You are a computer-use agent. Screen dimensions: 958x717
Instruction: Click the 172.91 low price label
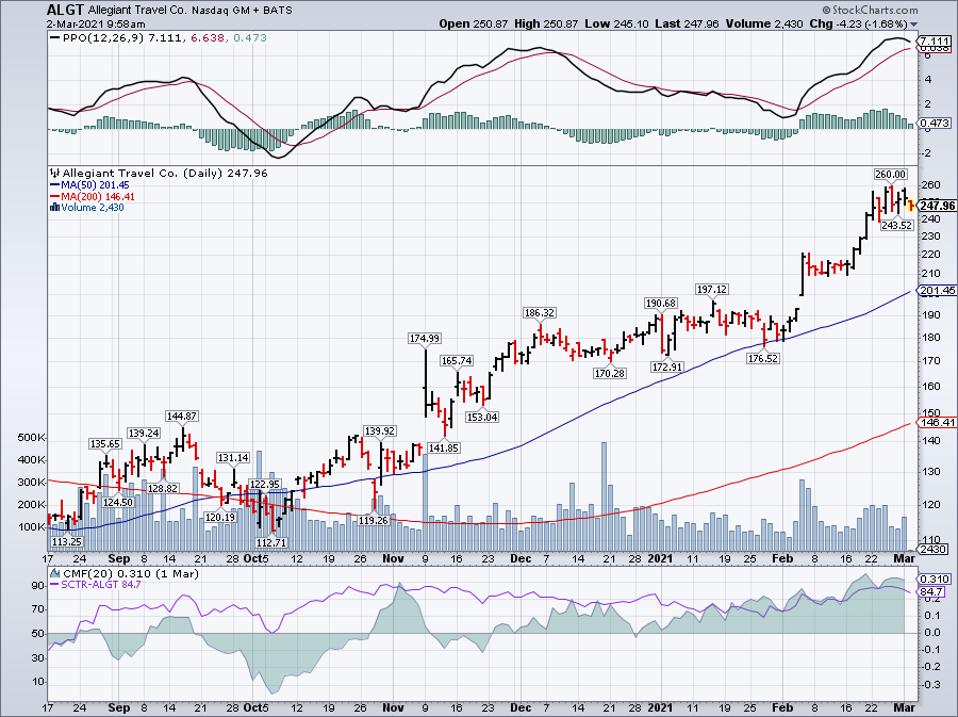pyautogui.click(x=667, y=368)
